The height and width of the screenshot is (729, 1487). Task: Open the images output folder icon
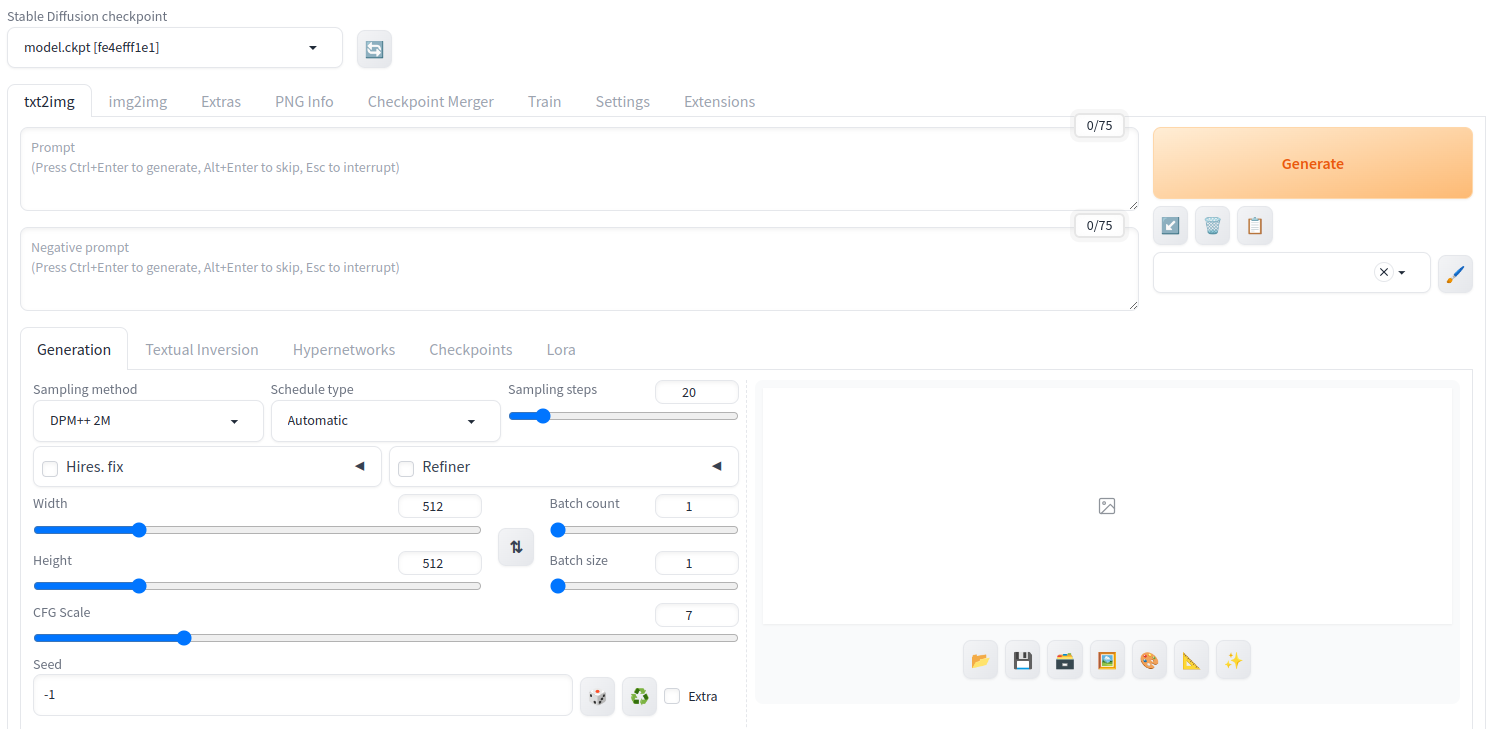(x=980, y=661)
